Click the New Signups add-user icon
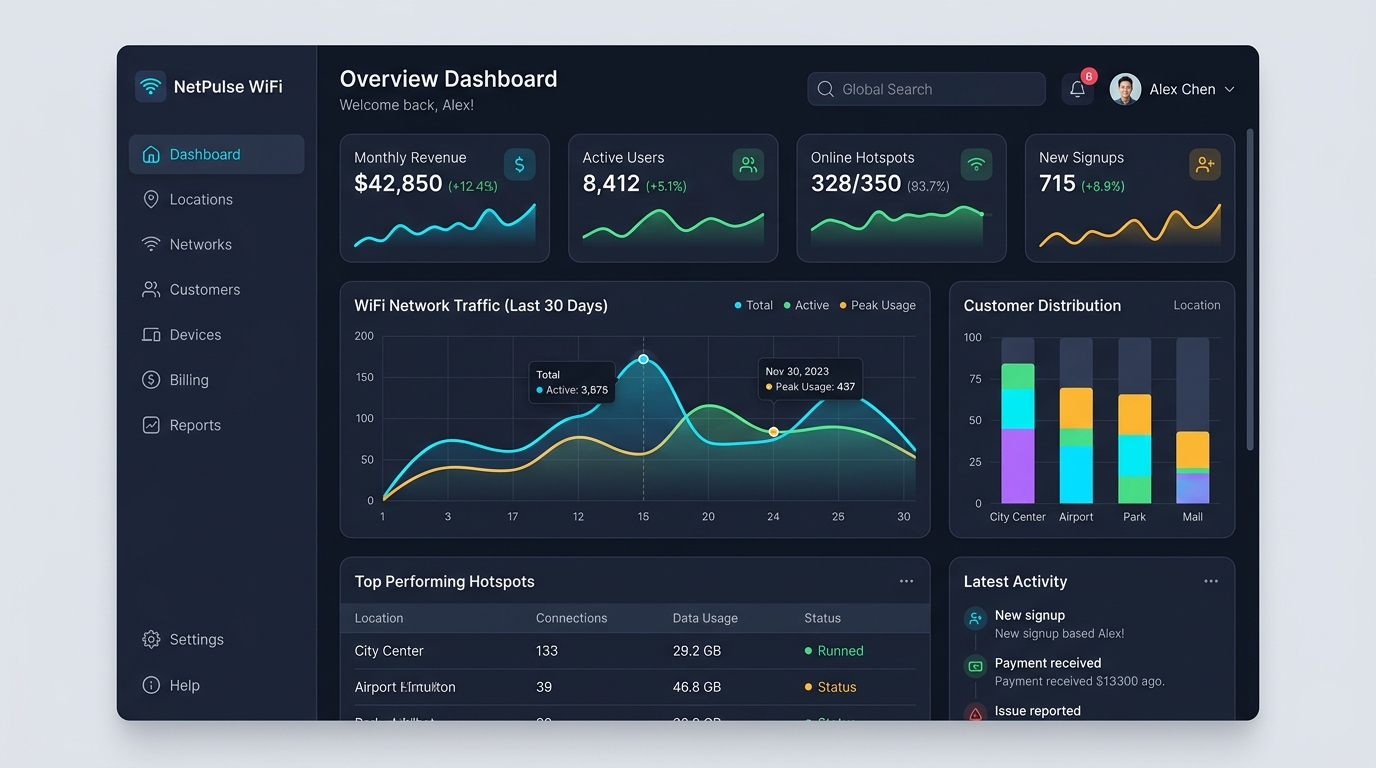Viewport: 1376px width, 768px height. tap(1205, 165)
